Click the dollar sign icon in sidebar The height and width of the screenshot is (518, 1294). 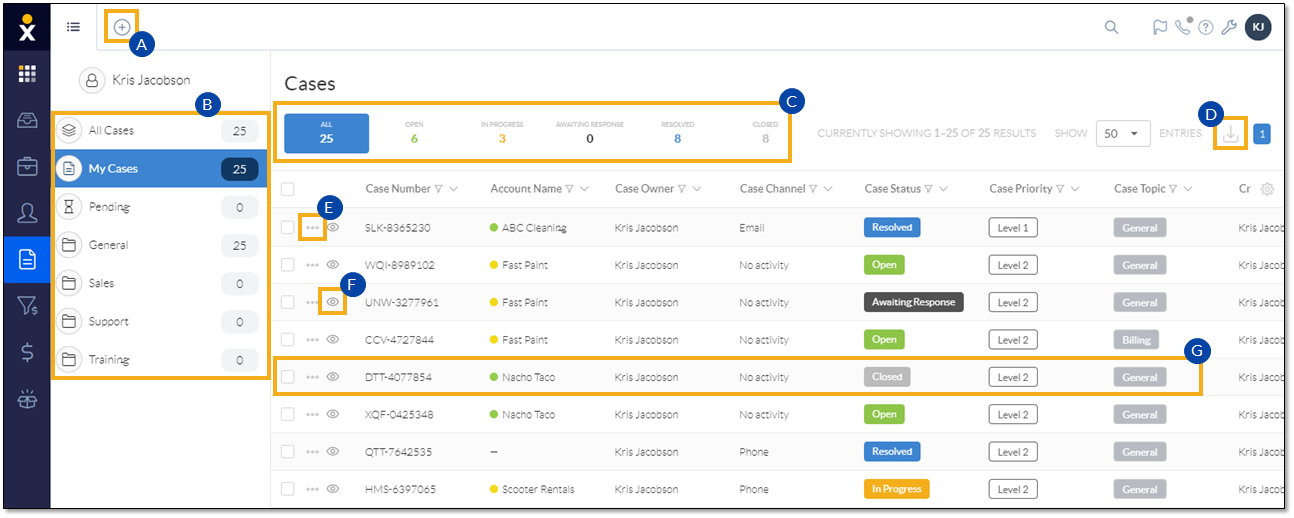(x=27, y=351)
